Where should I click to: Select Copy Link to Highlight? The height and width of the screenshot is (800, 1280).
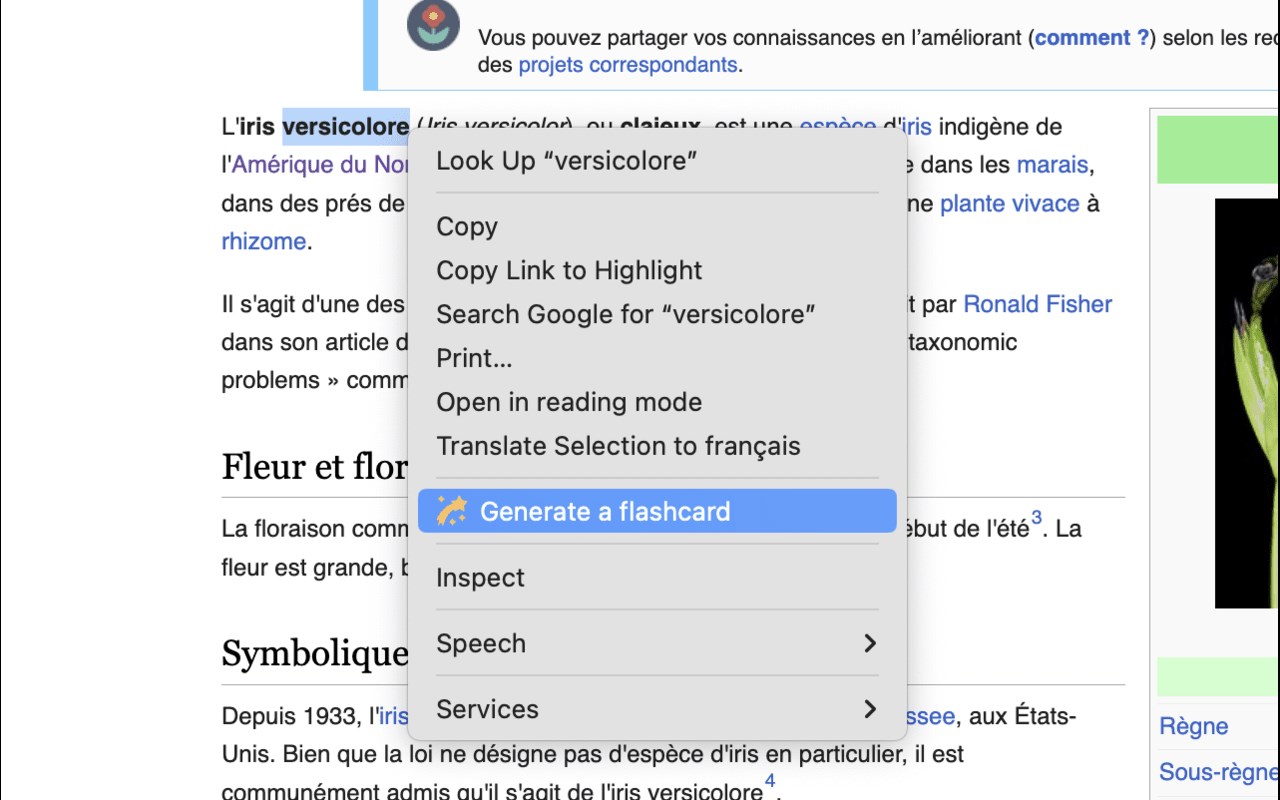pos(569,271)
